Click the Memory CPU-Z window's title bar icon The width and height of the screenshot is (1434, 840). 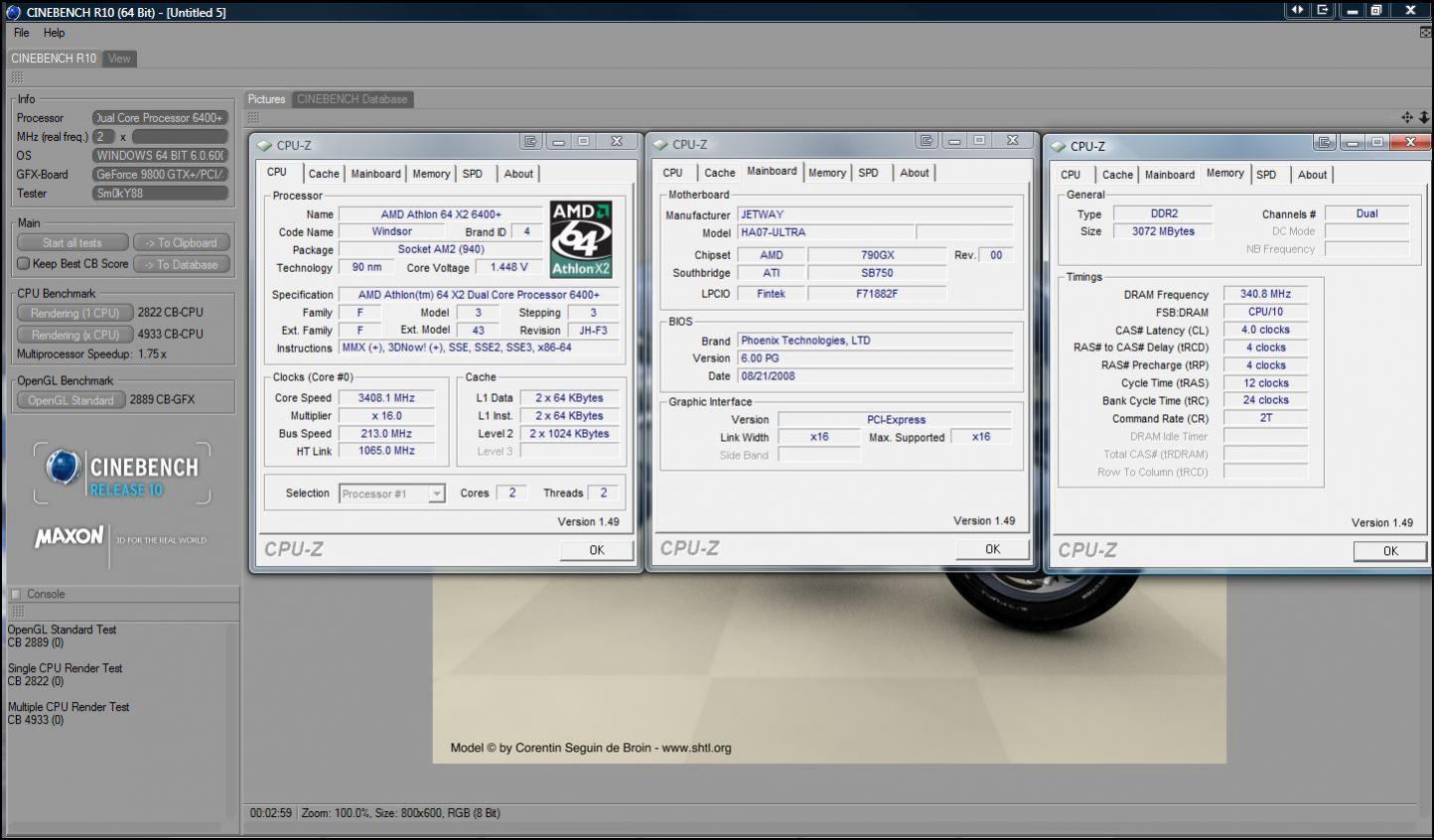[1058, 146]
